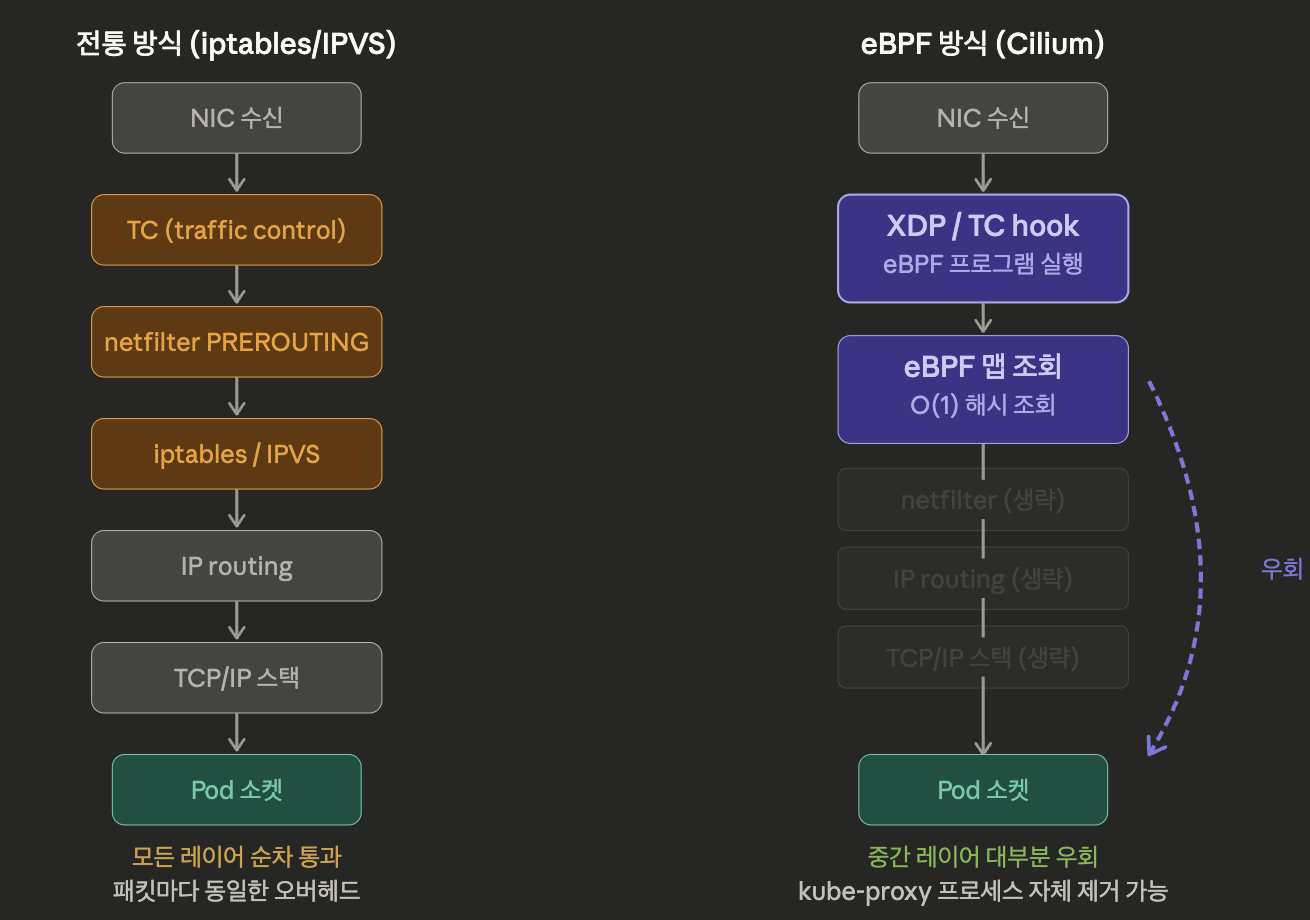Select the '중간 레이어 대부분 우회' caption

[x=983, y=857]
